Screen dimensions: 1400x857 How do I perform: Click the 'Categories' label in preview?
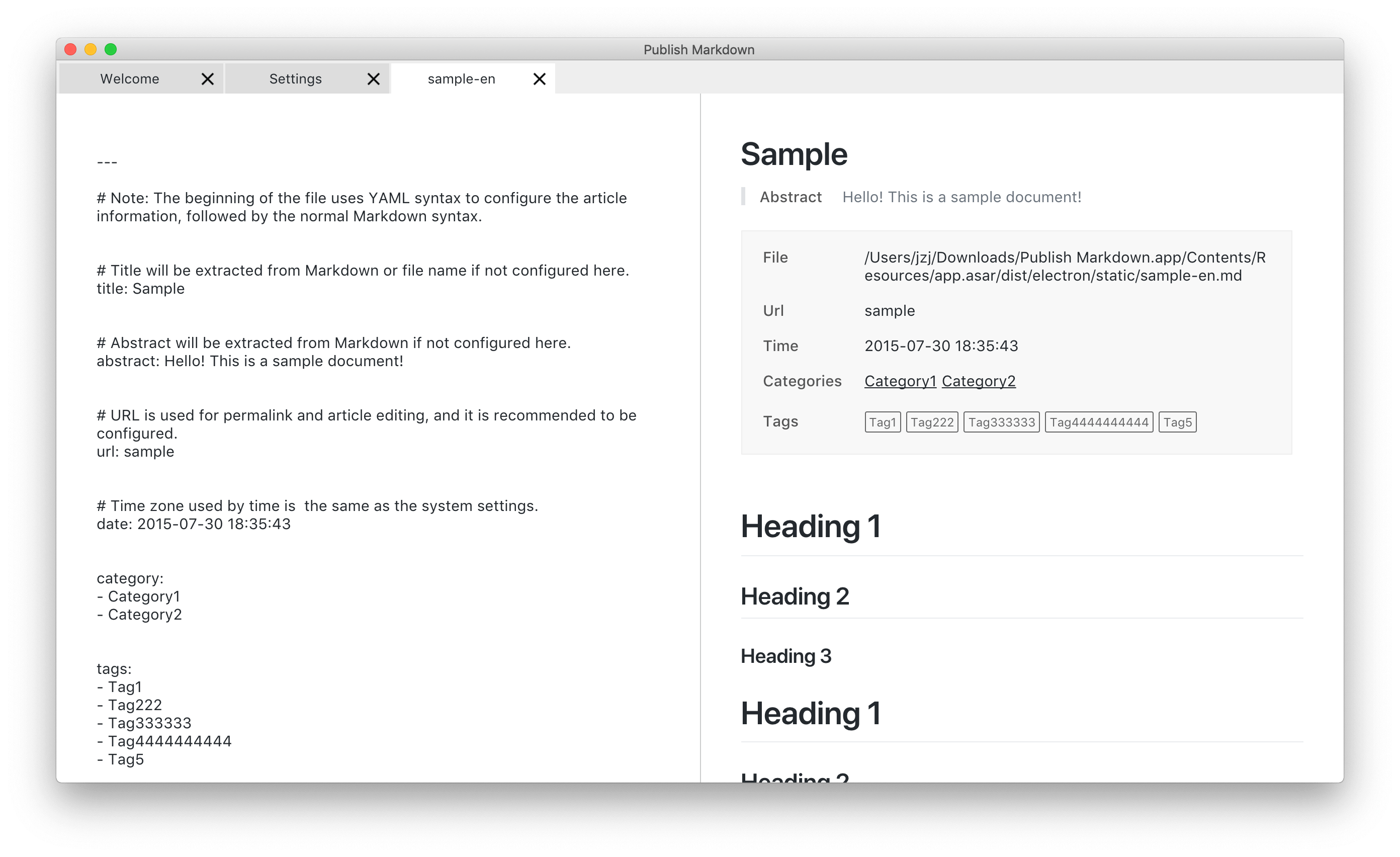point(802,381)
